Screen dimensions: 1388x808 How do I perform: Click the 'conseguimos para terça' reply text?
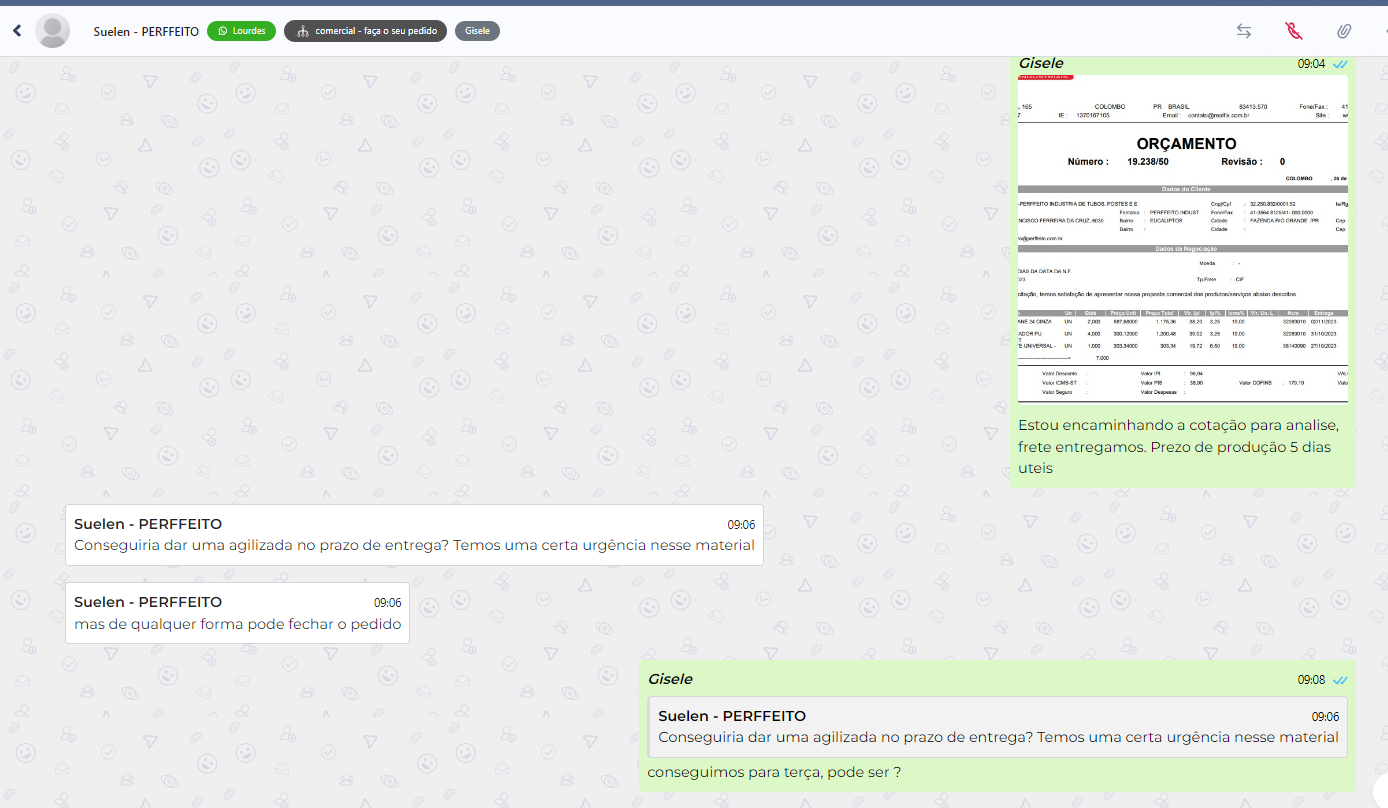click(774, 773)
